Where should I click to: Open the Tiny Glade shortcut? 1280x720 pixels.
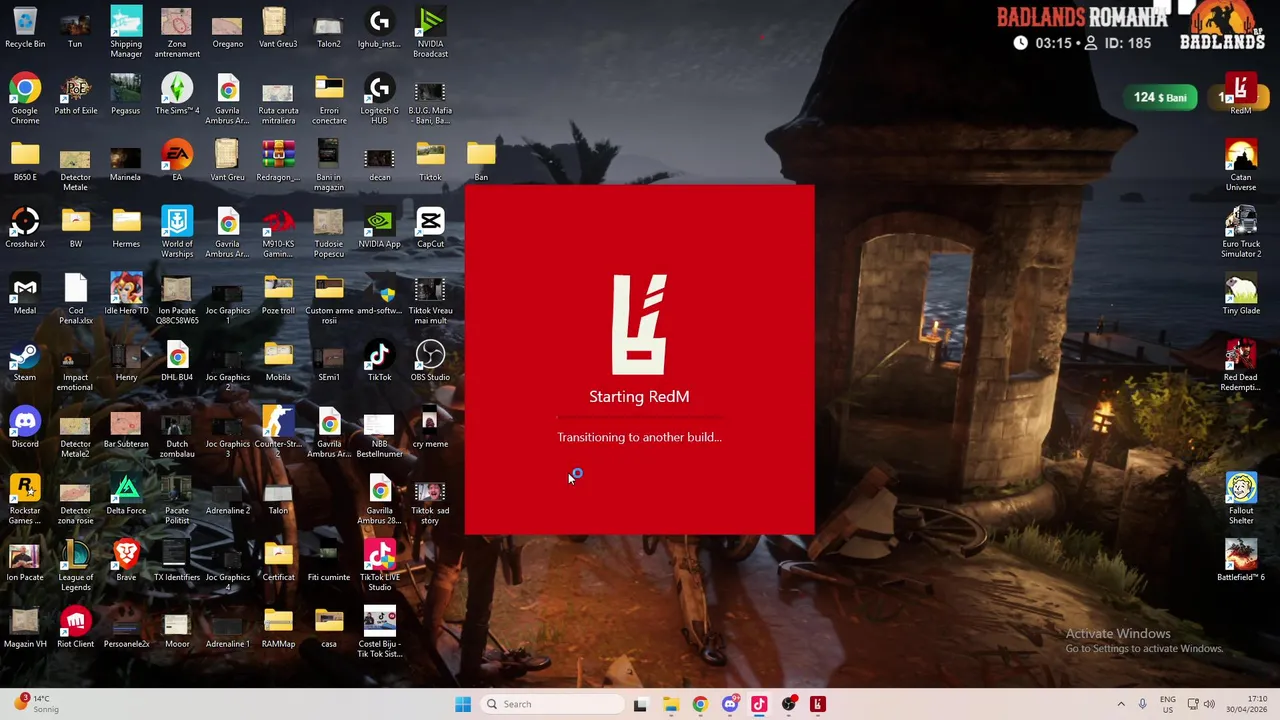(x=1241, y=294)
